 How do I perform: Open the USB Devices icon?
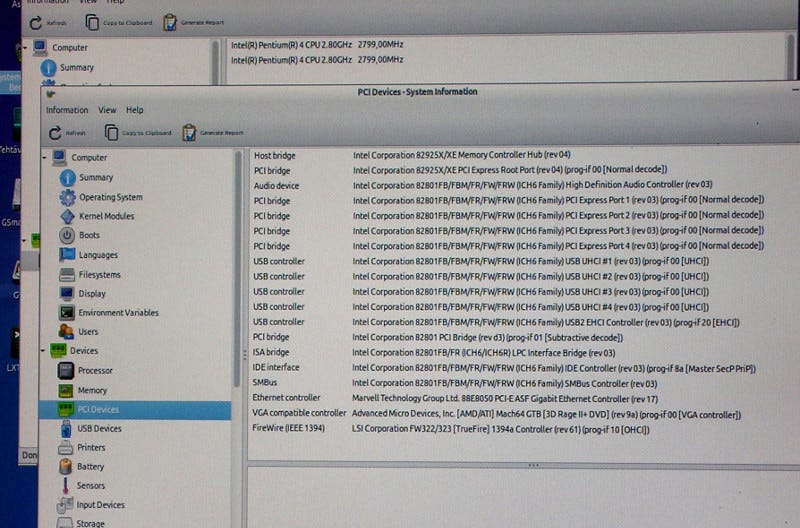[66, 429]
